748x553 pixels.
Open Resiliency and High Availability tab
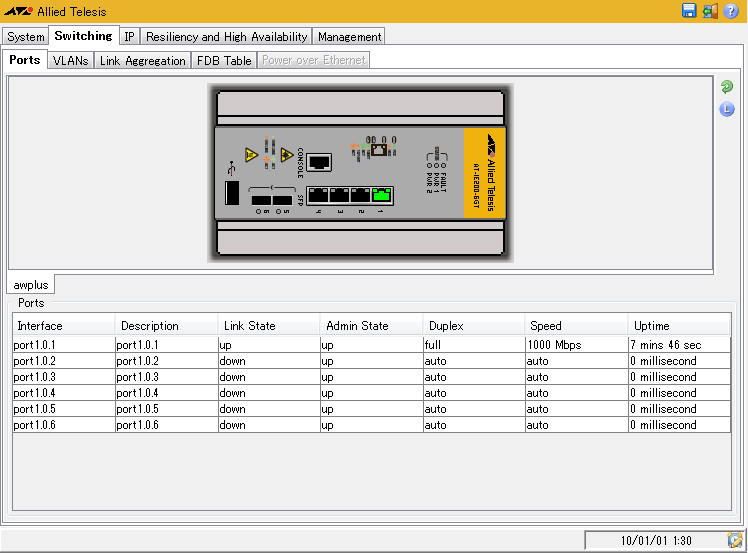click(226, 37)
